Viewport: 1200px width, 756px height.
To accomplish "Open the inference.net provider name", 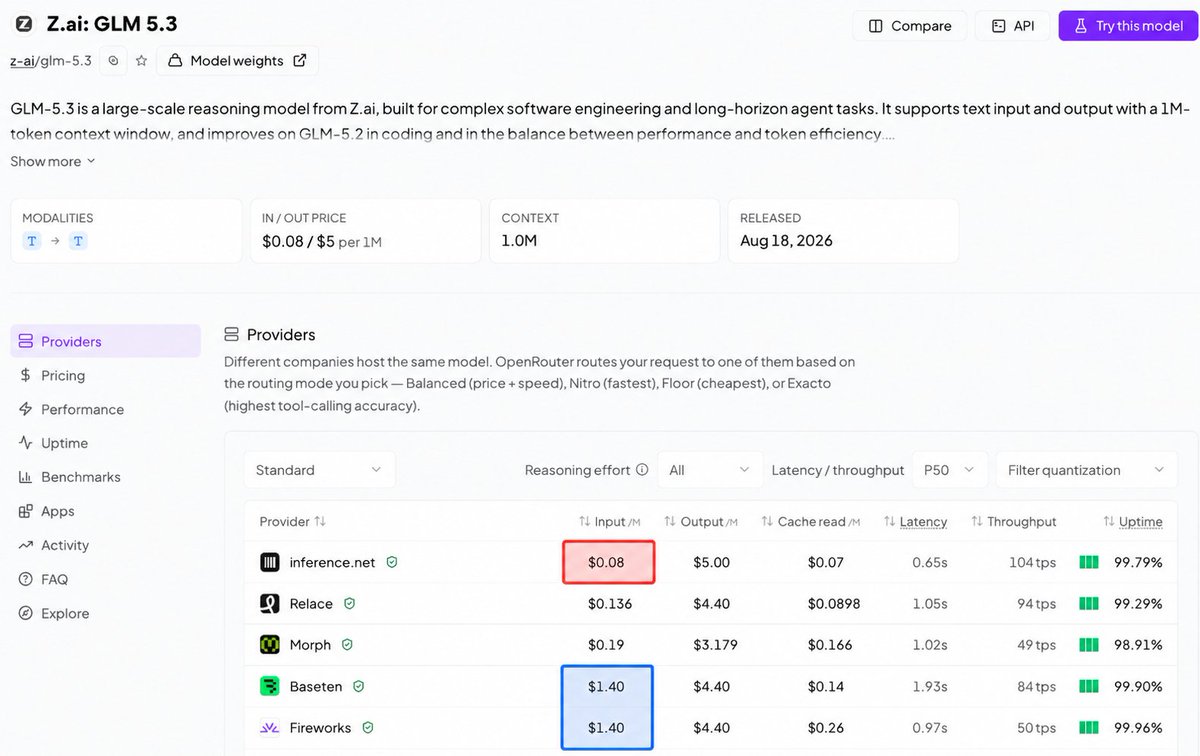I will [x=332, y=562].
